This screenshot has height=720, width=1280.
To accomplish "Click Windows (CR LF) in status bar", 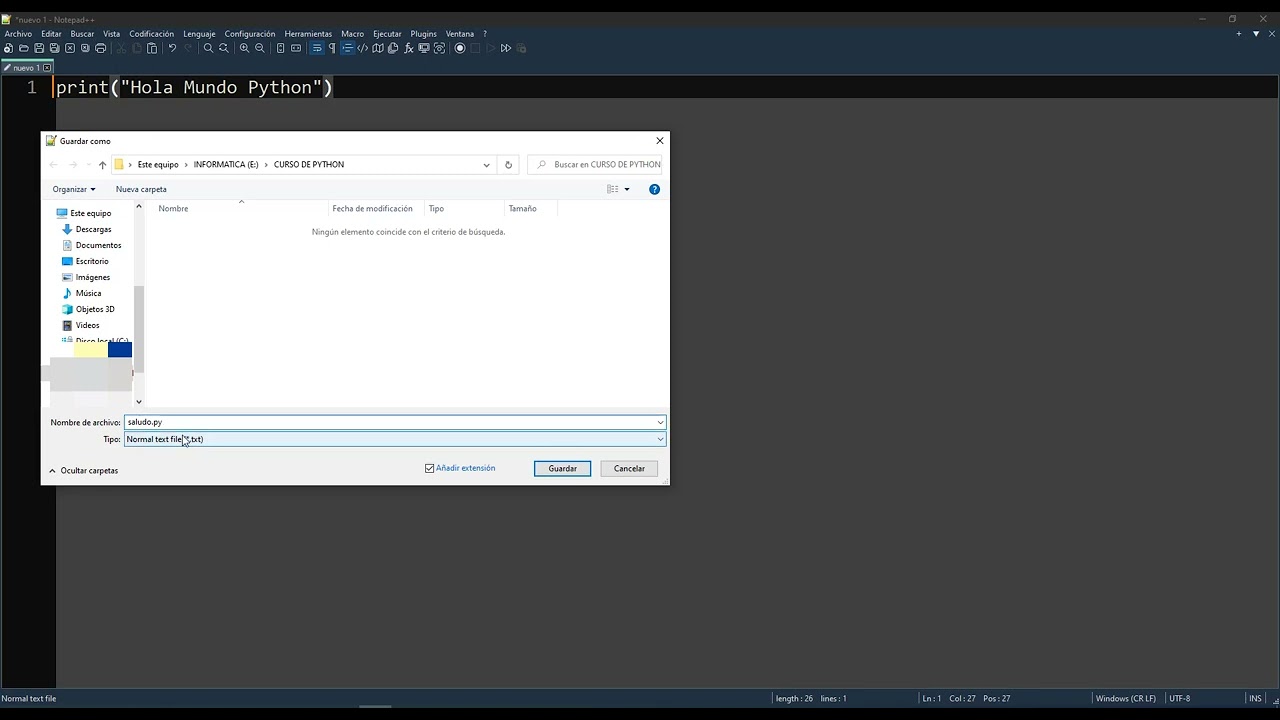I will coord(1126,698).
